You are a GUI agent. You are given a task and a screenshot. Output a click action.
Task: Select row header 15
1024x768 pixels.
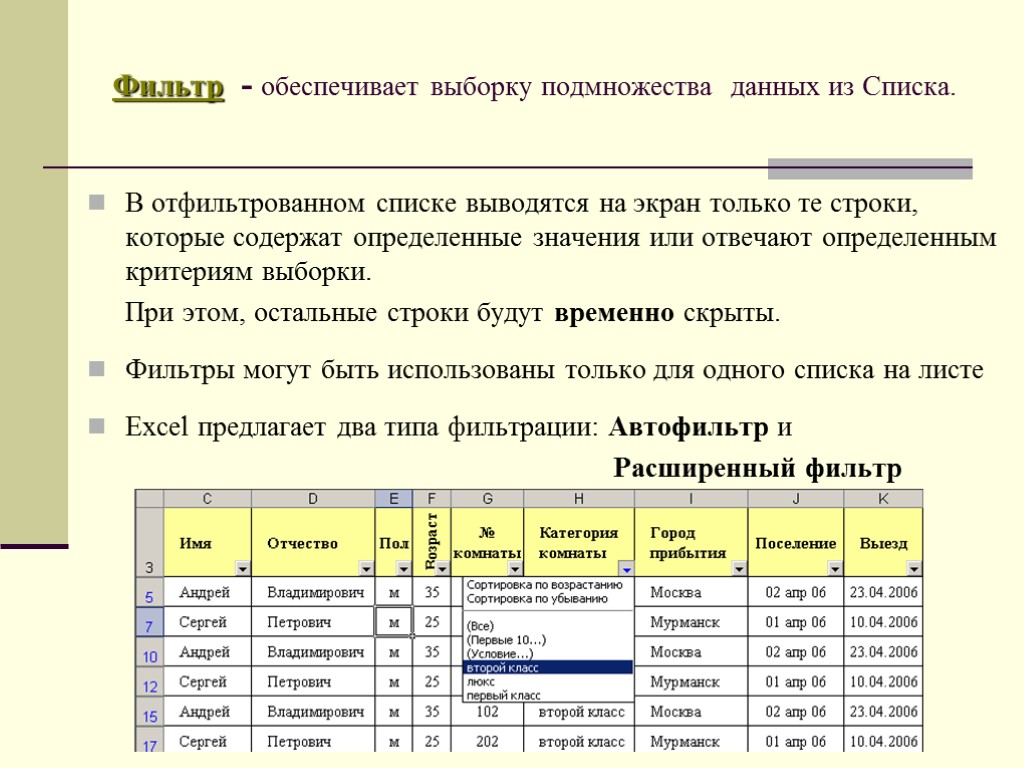(150, 712)
